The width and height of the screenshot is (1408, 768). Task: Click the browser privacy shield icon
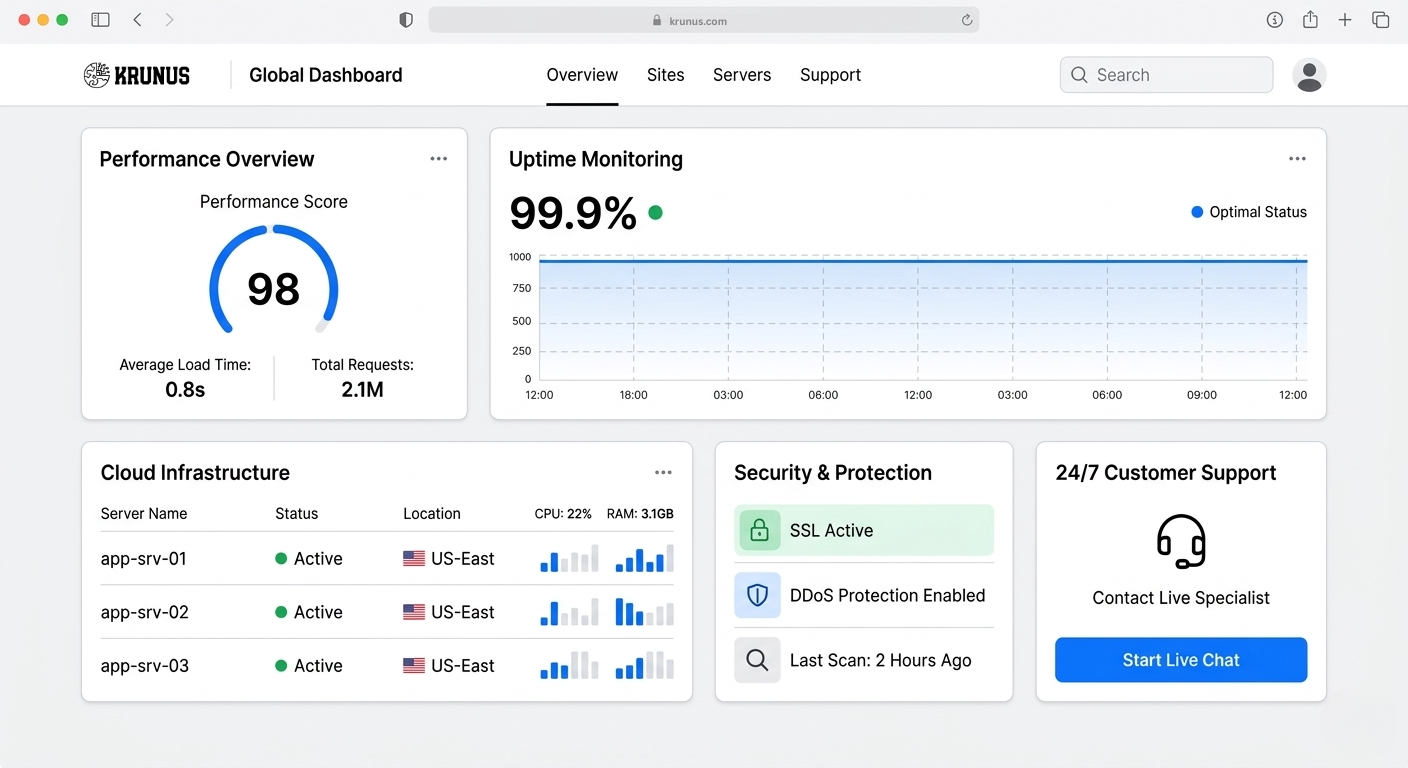pyautogui.click(x=406, y=20)
